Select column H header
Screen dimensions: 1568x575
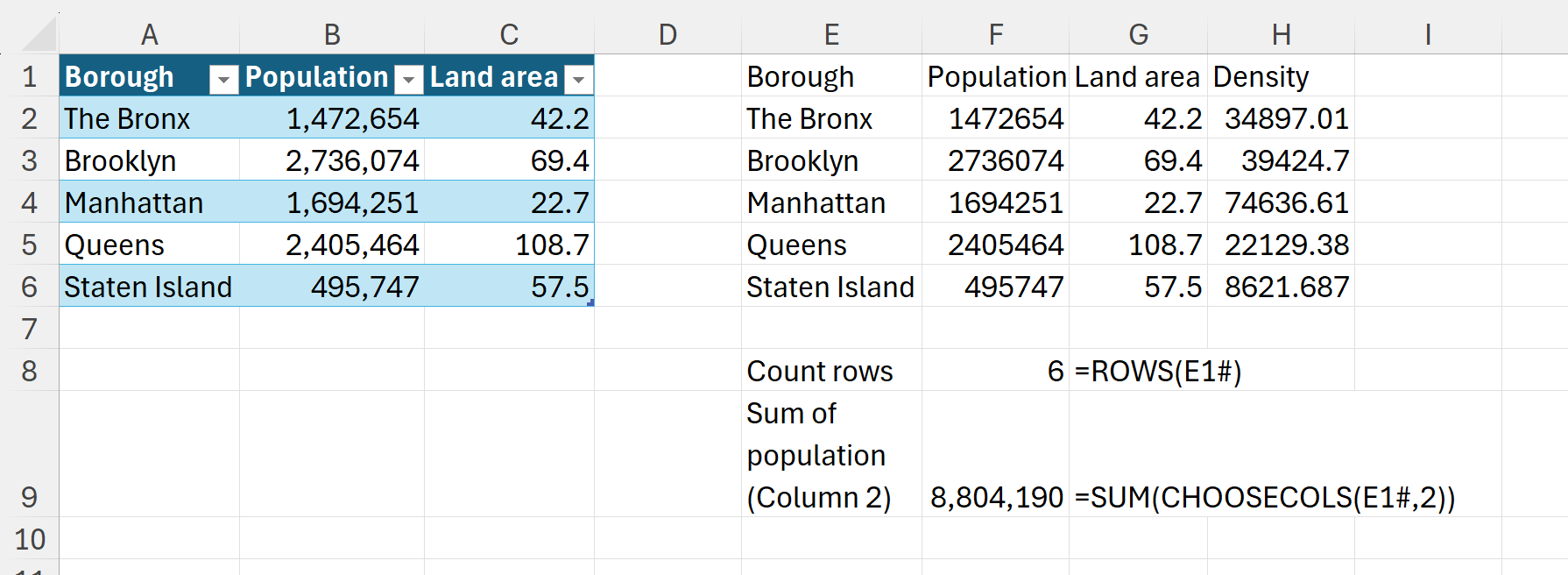click(1281, 34)
